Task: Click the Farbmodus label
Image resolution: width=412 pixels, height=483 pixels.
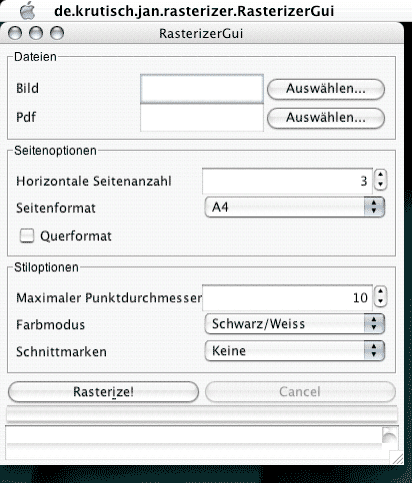Action: tap(50, 325)
